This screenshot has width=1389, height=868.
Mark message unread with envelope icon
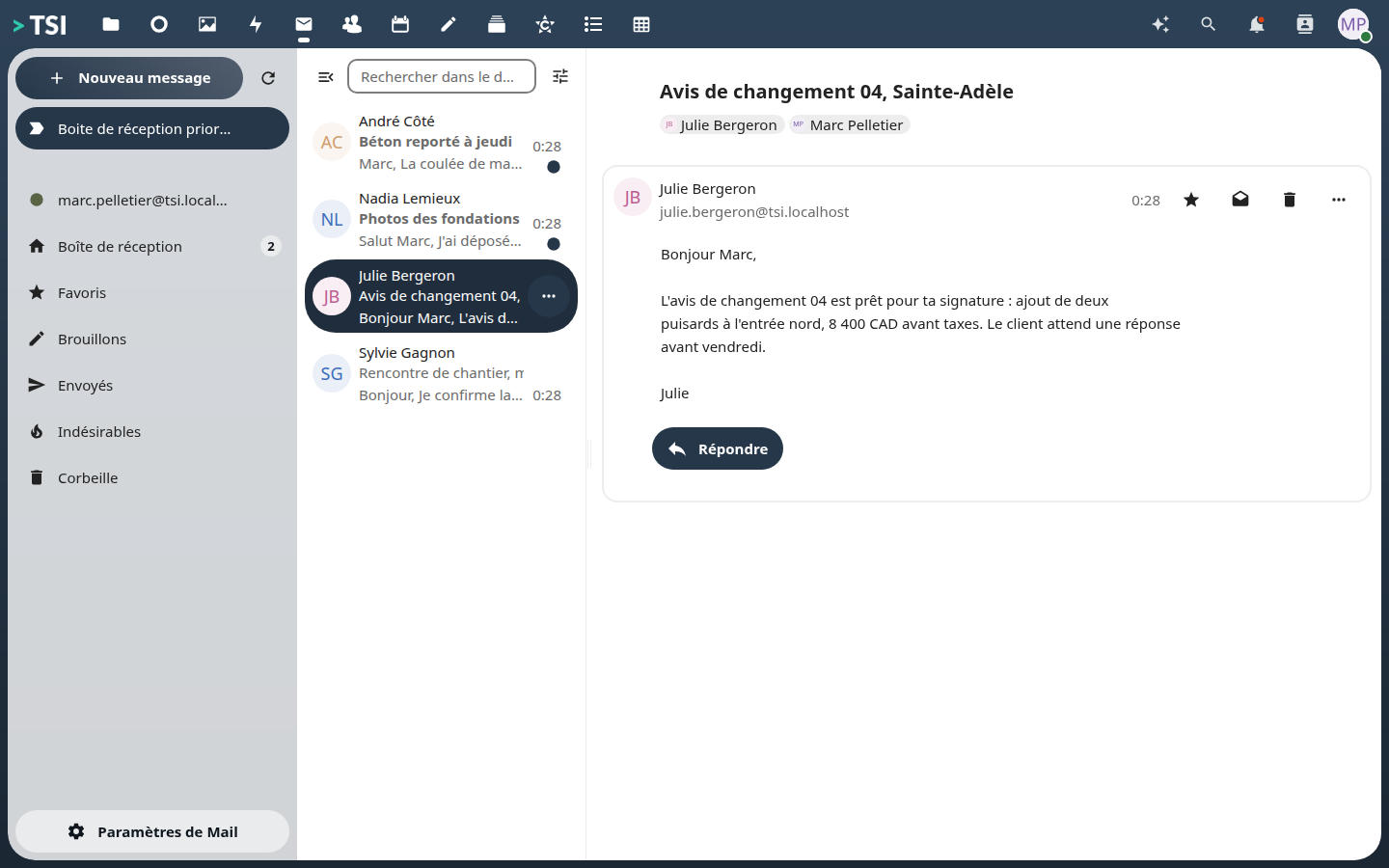tap(1240, 200)
